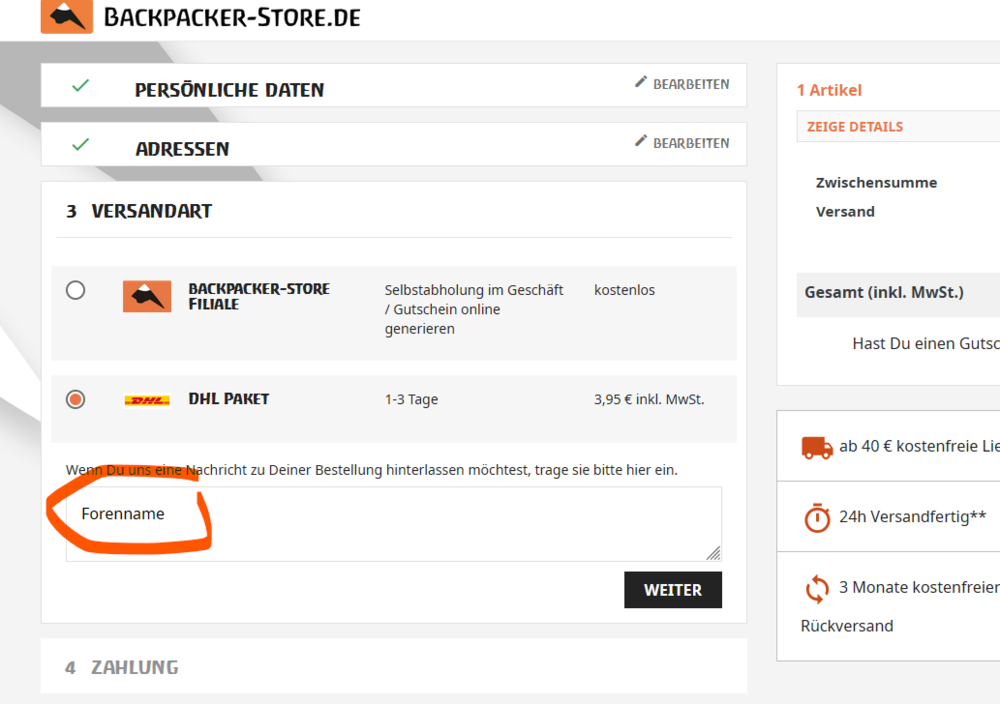Open the Adressen checkout step
Viewport: 1000px width, 704px height.
(x=182, y=149)
